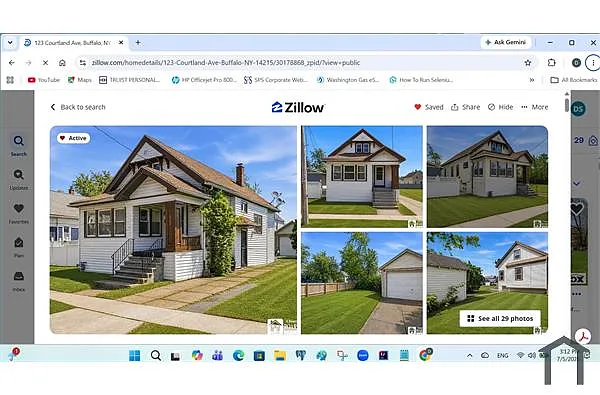Go to browser Home icon
Image resolution: width=600 pixels, height=395 pixels.
click(x=62, y=62)
